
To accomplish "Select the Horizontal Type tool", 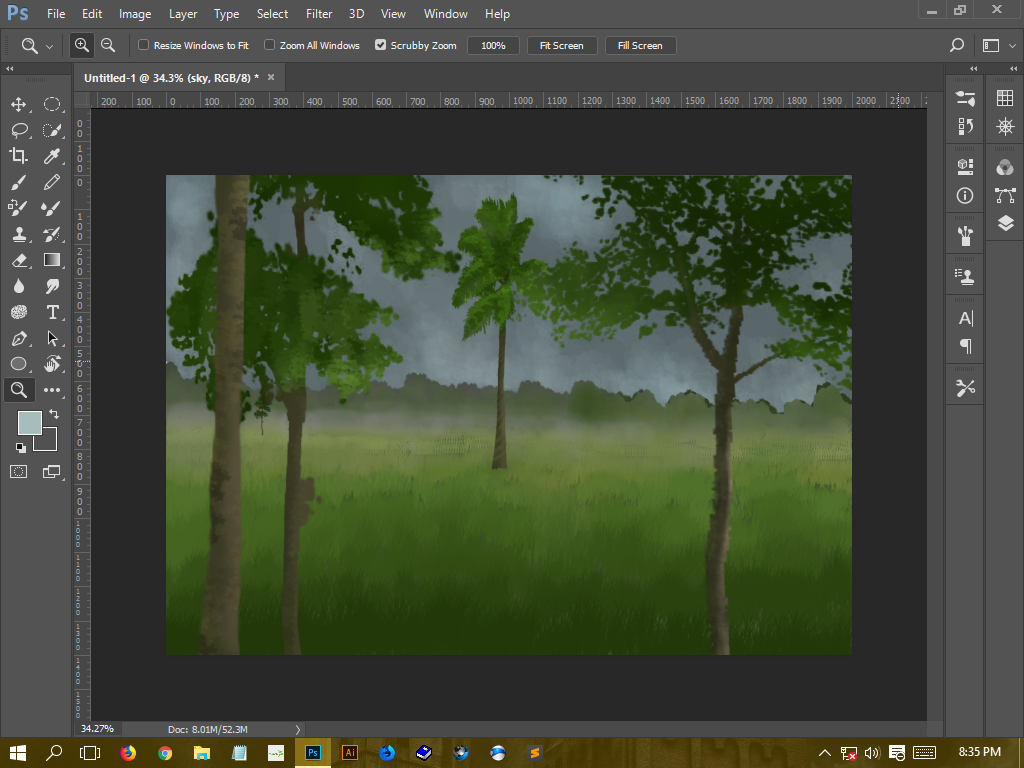I will tap(52, 312).
